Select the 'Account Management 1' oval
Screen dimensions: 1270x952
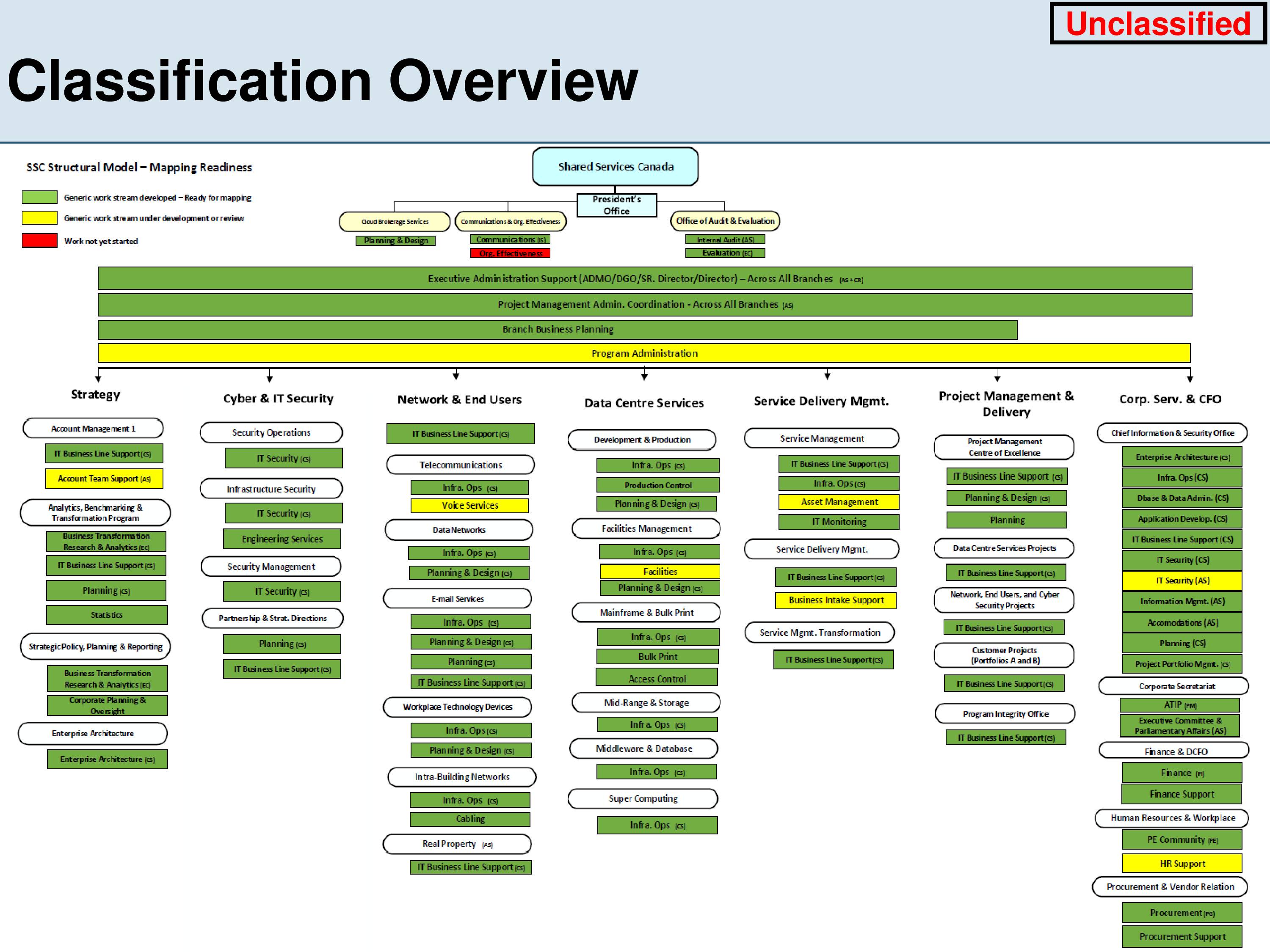(93, 429)
